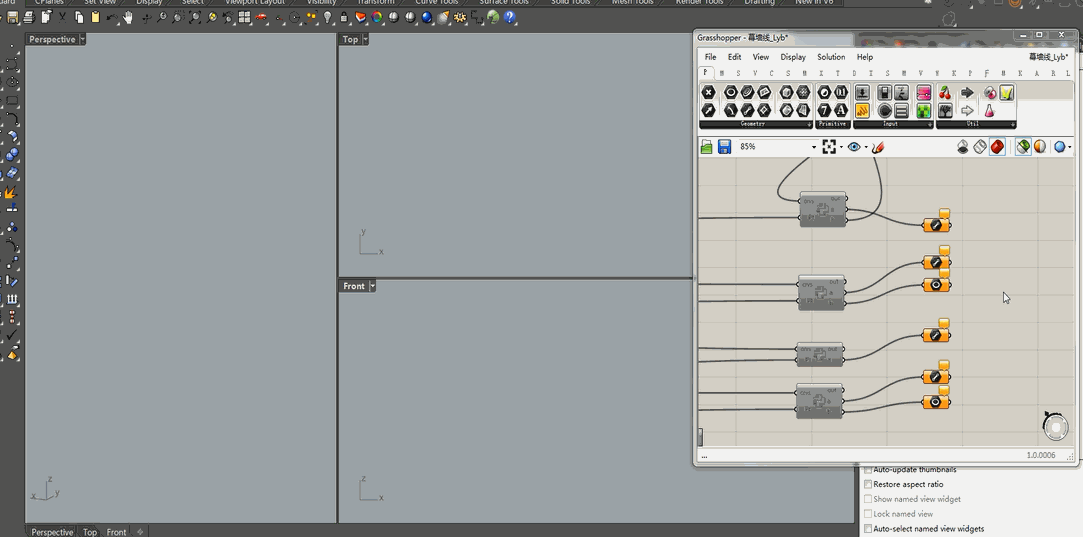Open the Top viewport dropdown arrow

pyautogui.click(x=365, y=39)
